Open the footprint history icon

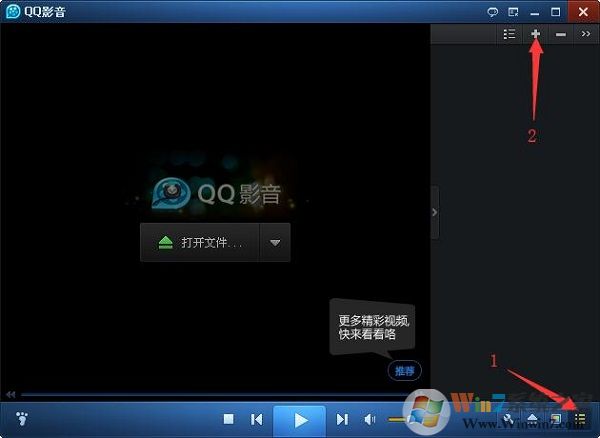pos(23,418)
